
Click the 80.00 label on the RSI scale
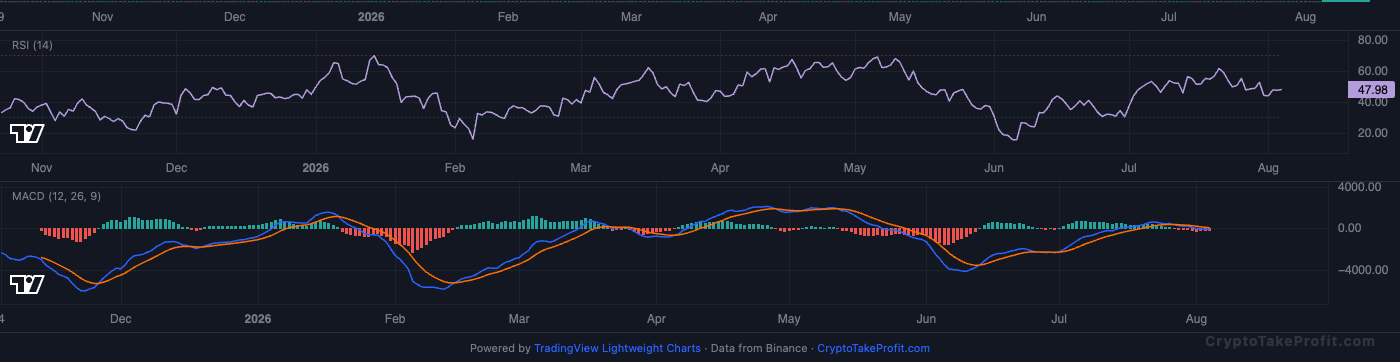click(1371, 40)
